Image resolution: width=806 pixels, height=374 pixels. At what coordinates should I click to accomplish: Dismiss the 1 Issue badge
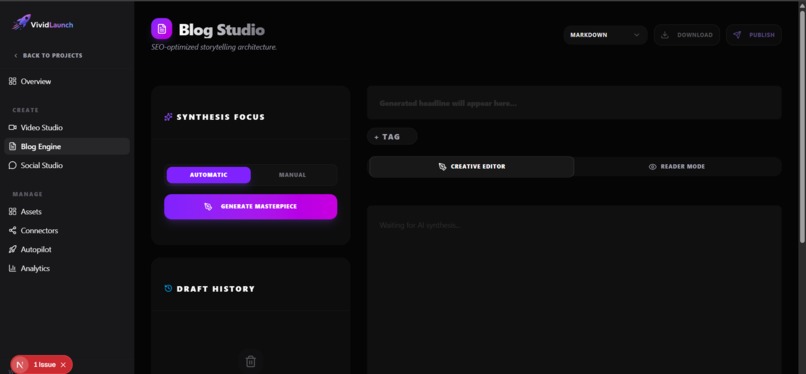(63, 365)
